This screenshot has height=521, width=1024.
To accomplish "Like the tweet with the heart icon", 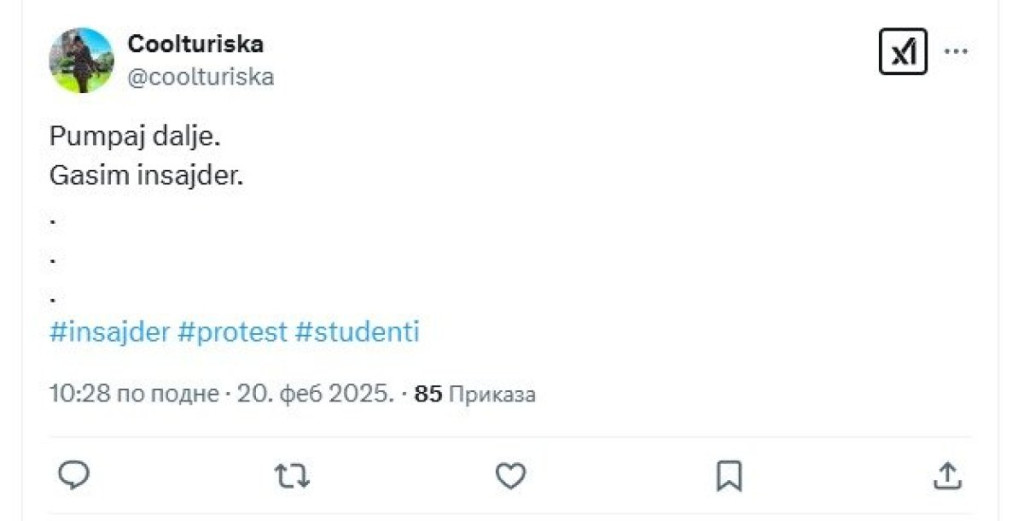I will point(511,477).
